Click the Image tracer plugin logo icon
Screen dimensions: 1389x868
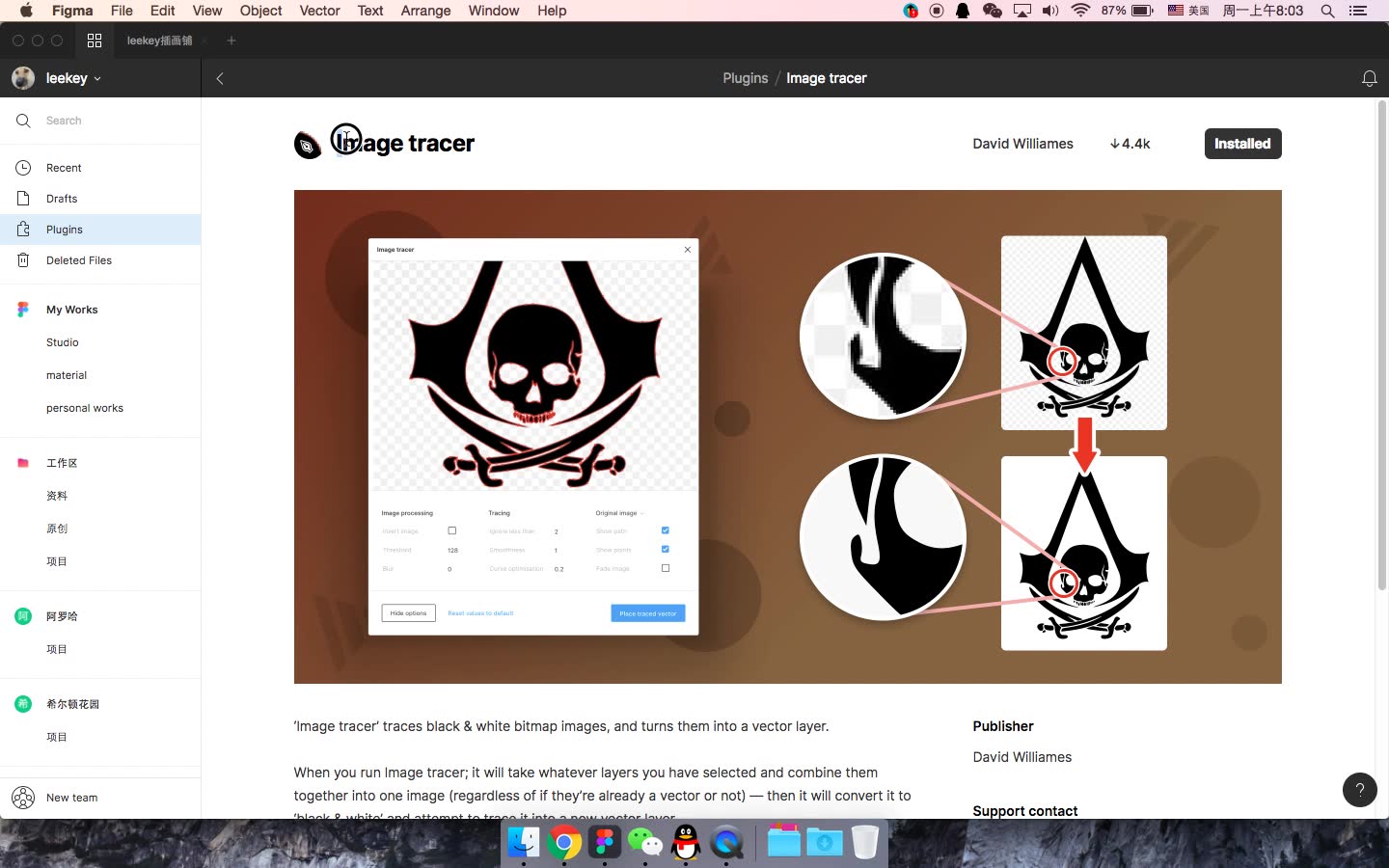coord(308,145)
